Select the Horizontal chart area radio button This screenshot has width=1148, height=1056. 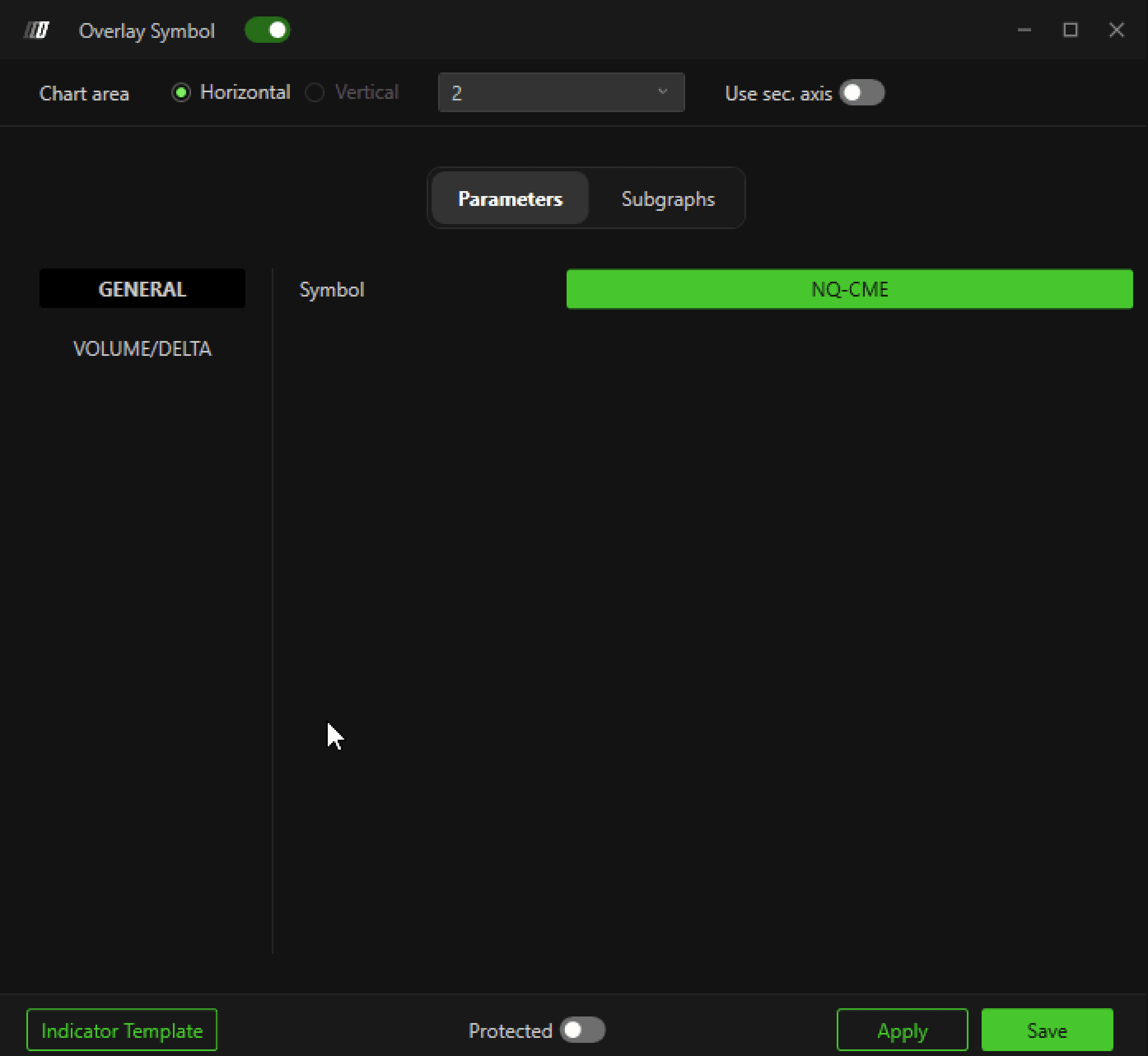181,93
